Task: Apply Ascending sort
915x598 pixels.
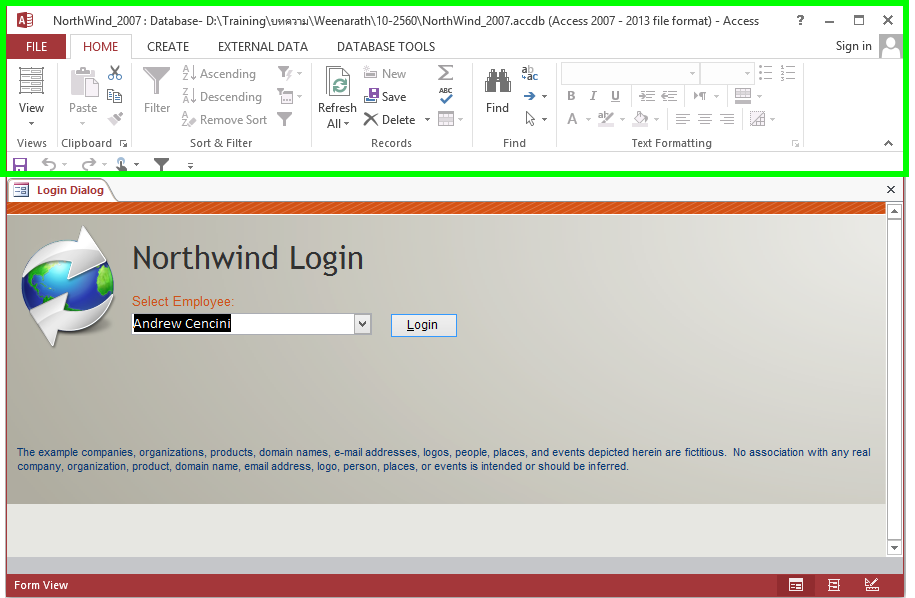Action: tap(219, 73)
